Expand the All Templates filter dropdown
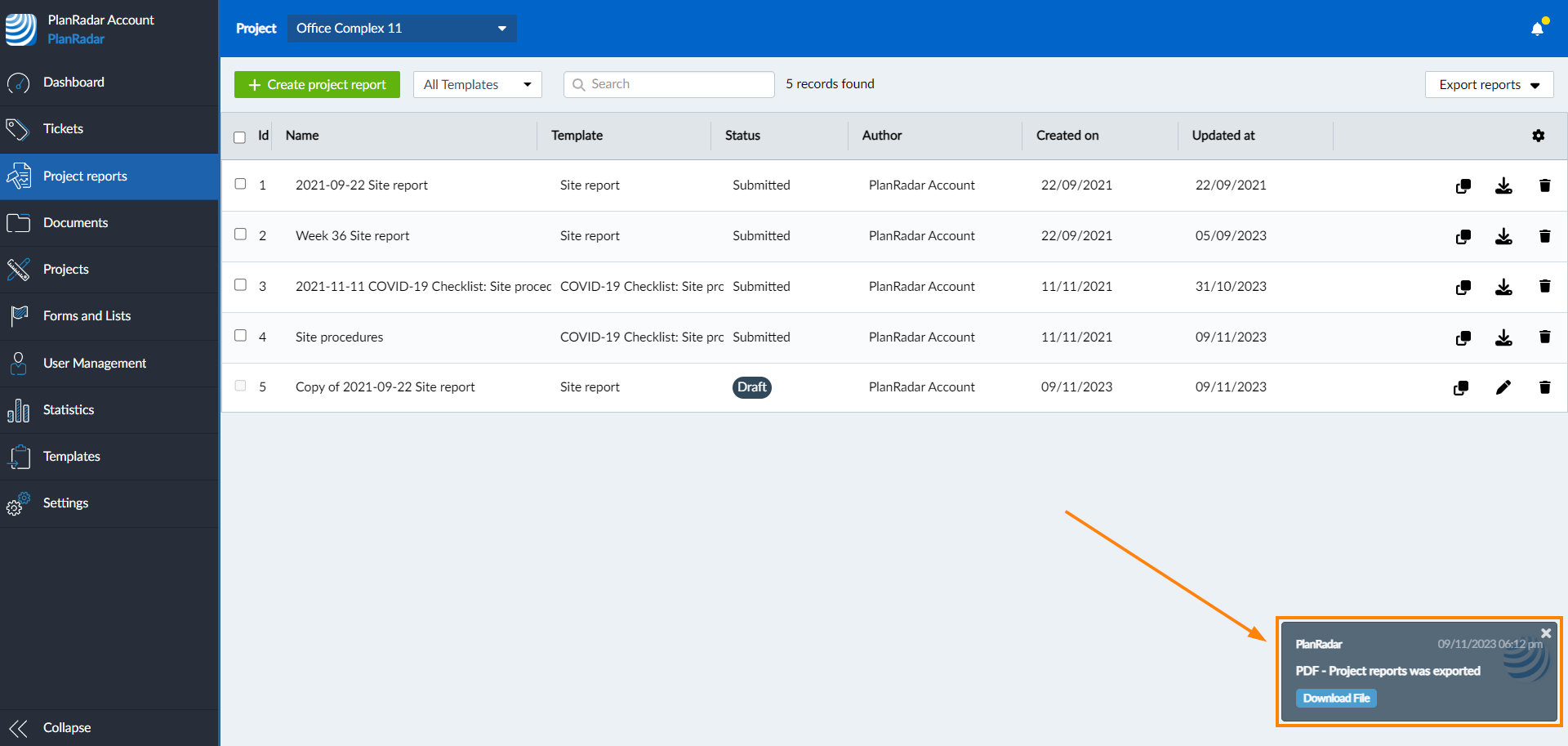The image size is (1568, 746). 477,85
